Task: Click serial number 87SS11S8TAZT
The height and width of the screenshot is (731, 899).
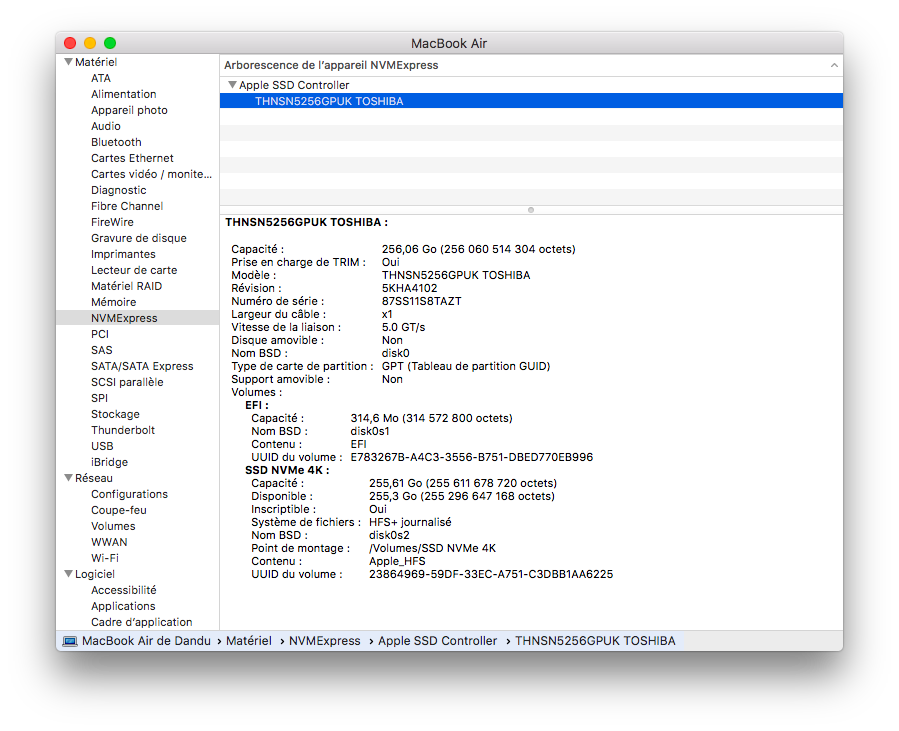Action: (x=421, y=302)
